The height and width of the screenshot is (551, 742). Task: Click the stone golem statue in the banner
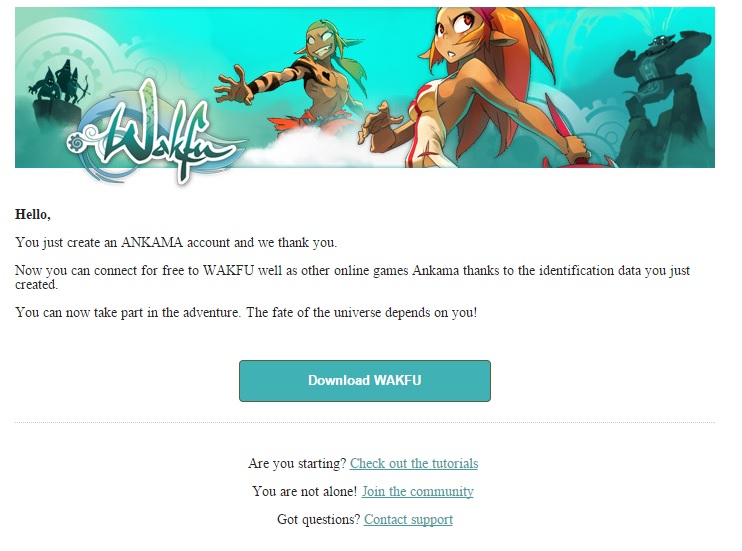tap(662, 95)
